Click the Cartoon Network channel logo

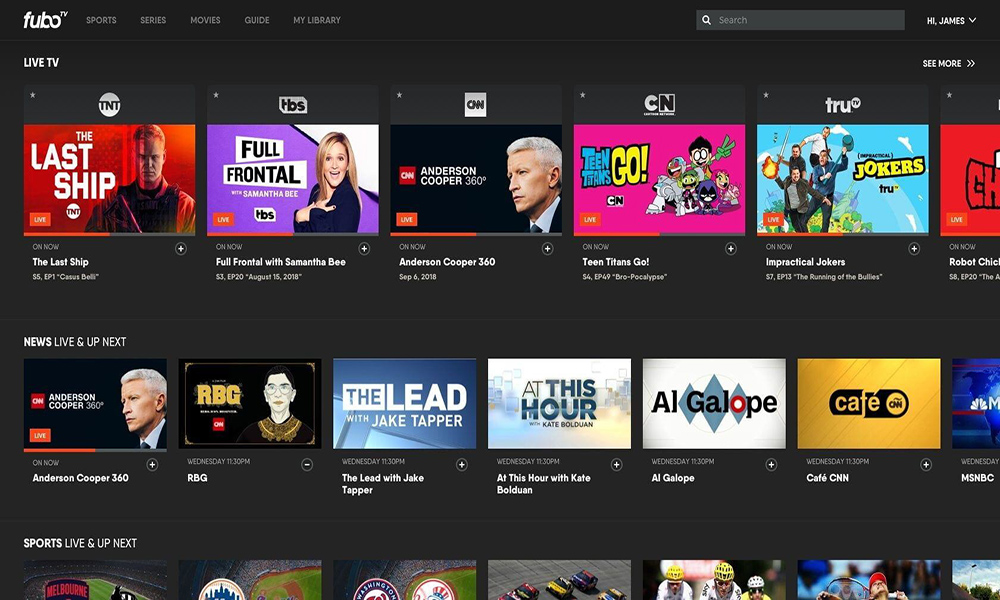659,105
